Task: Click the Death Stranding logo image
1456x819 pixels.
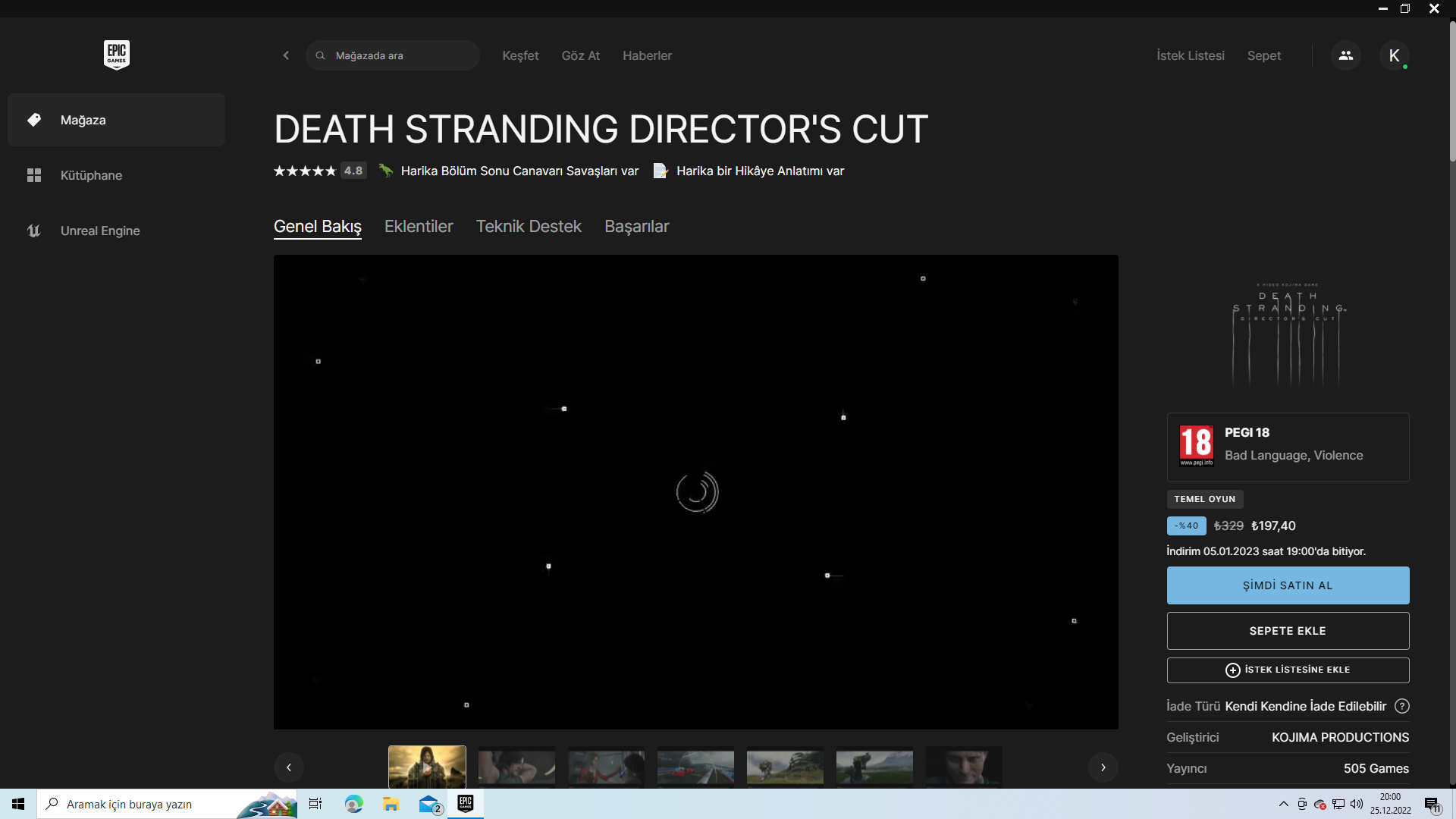Action: click(1288, 334)
